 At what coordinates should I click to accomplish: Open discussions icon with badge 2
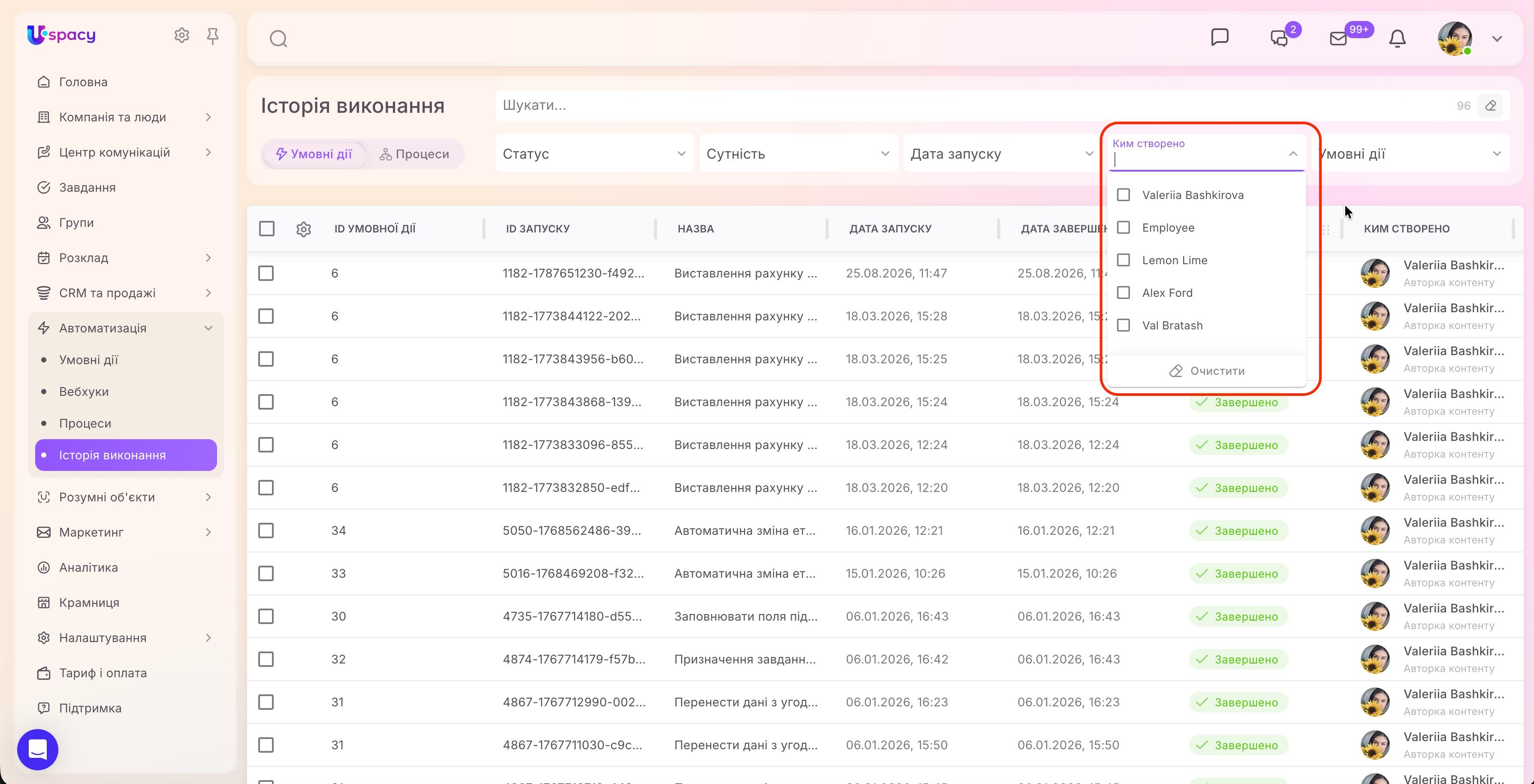(1280, 39)
